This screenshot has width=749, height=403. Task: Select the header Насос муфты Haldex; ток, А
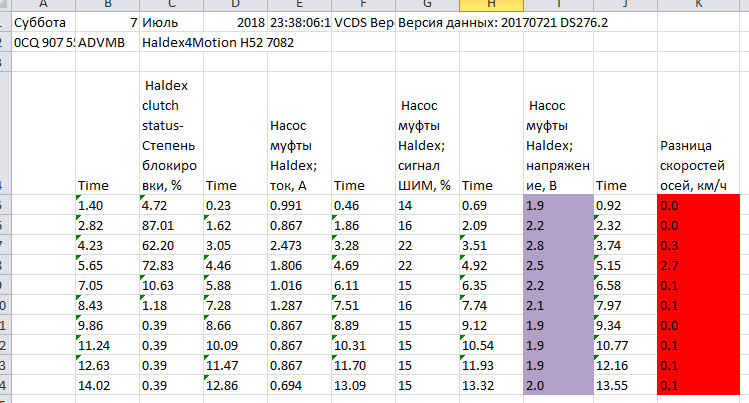click(300, 133)
